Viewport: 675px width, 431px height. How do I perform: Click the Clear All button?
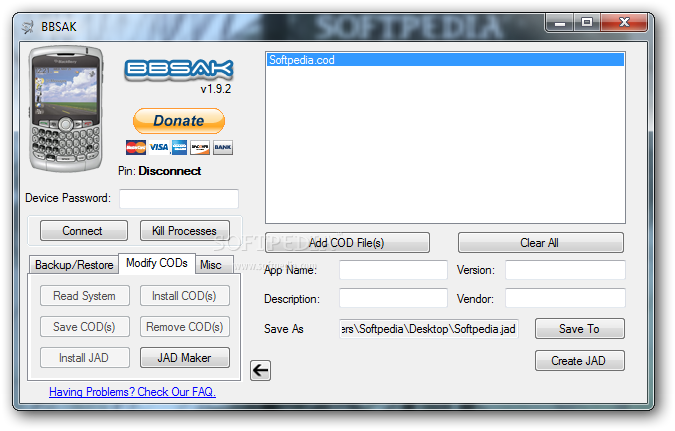[541, 243]
